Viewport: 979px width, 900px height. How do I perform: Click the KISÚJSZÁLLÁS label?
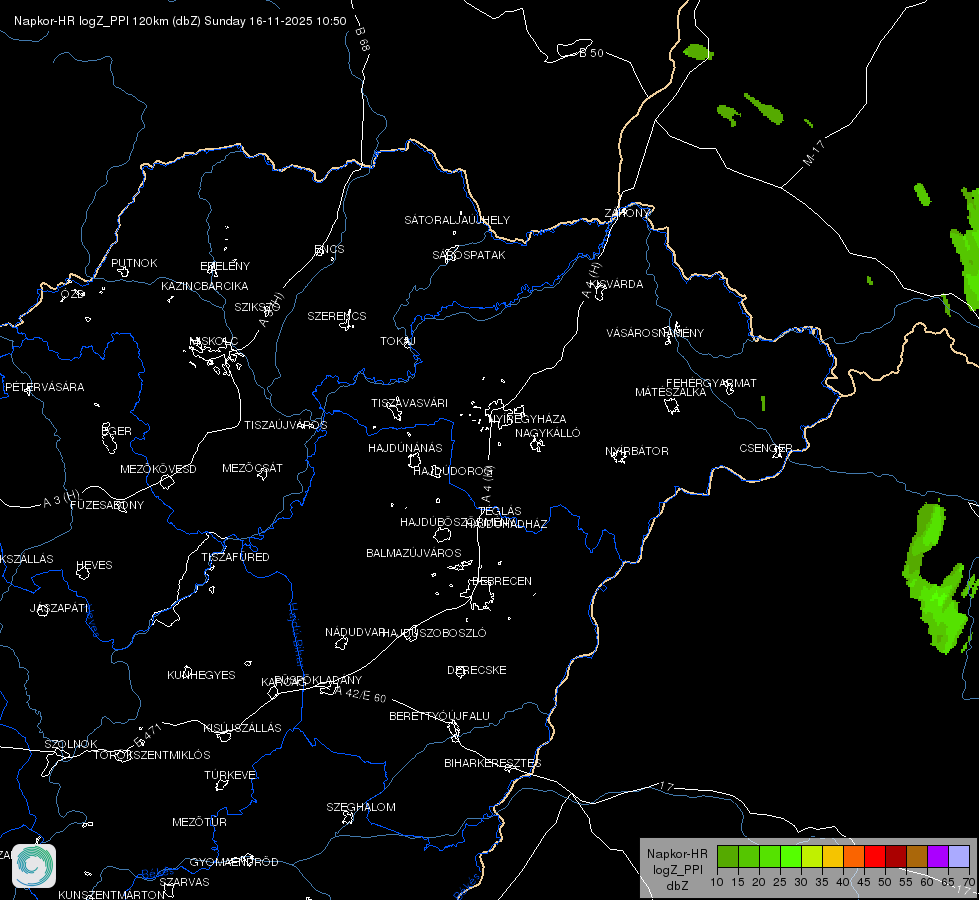click(x=243, y=728)
